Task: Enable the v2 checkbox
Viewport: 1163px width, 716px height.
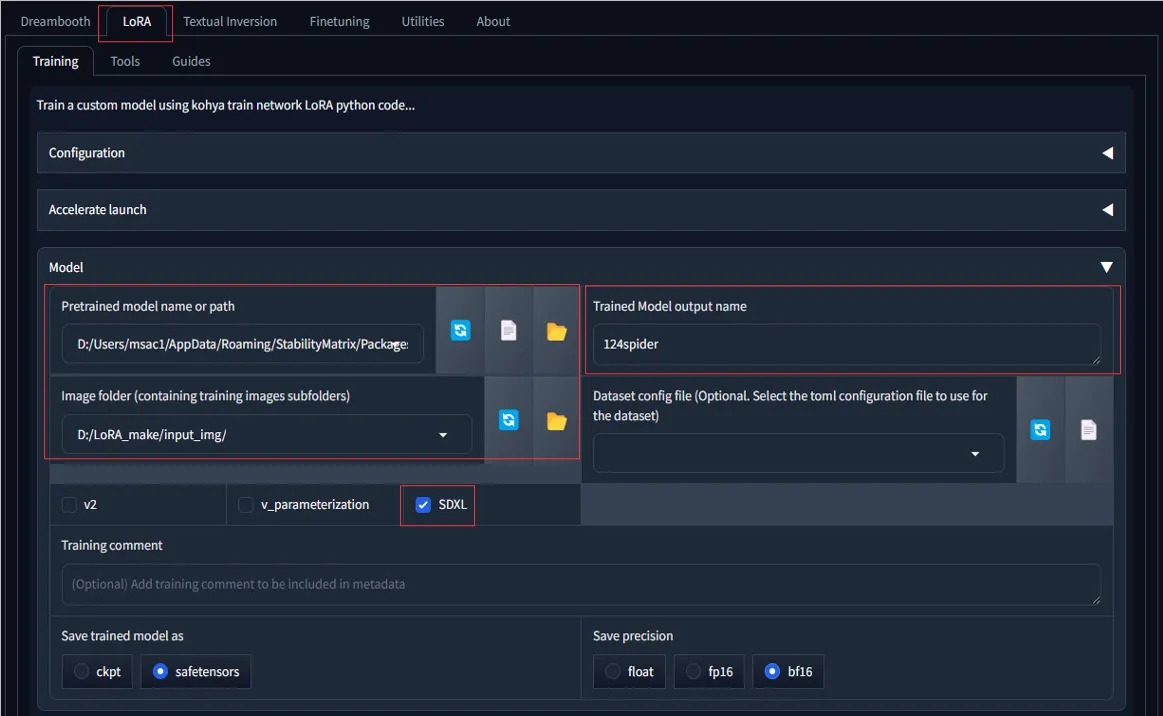Action: pyautogui.click(x=69, y=505)
